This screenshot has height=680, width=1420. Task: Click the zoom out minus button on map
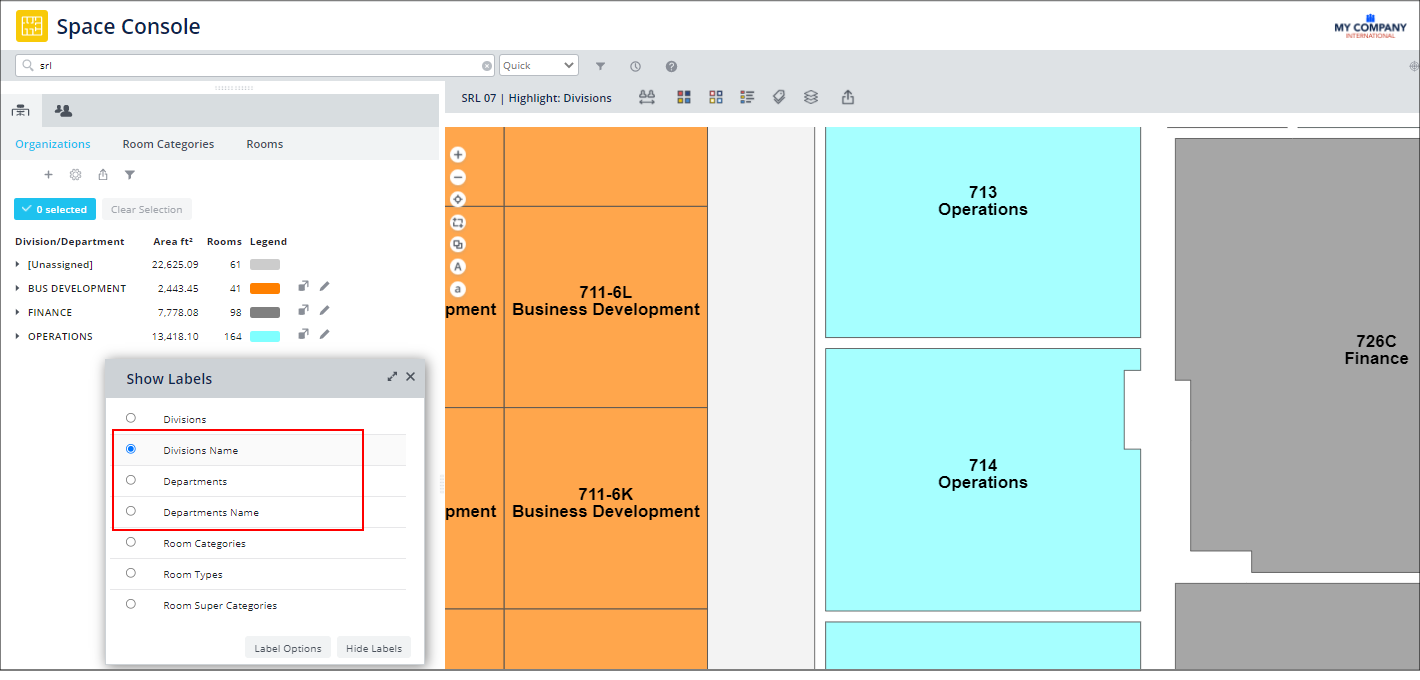(458, 177)
